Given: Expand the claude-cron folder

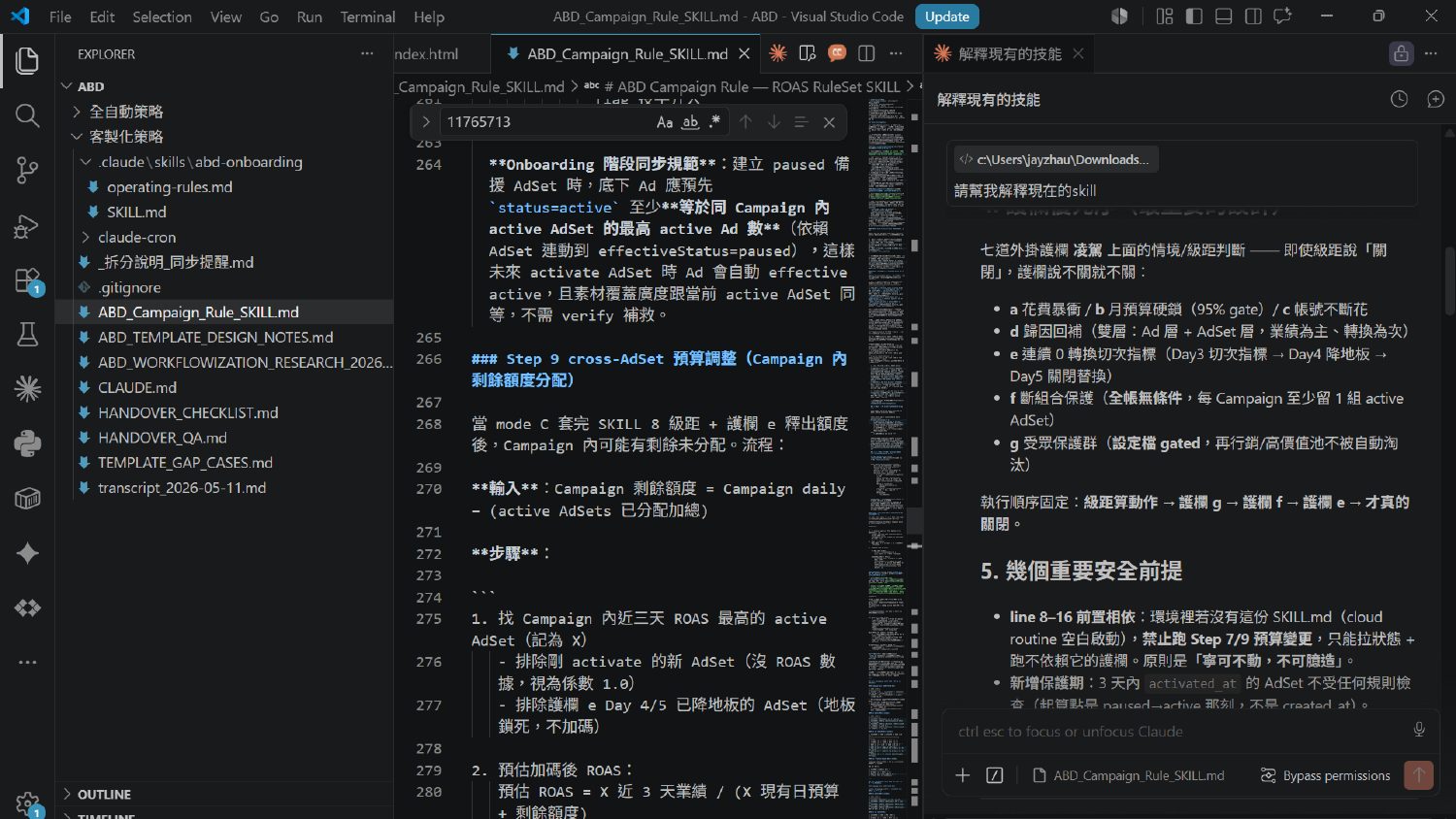Looking at the screenshot, I should (x=137, y=238).
